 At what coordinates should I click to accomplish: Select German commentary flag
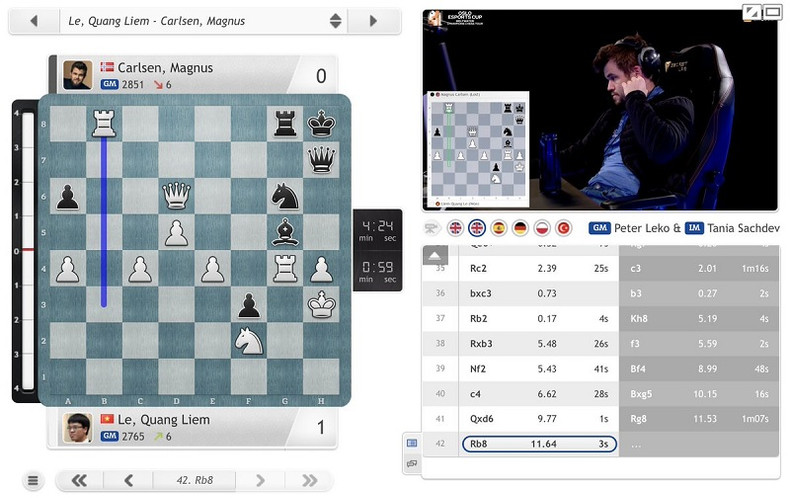tap(520, 229)
